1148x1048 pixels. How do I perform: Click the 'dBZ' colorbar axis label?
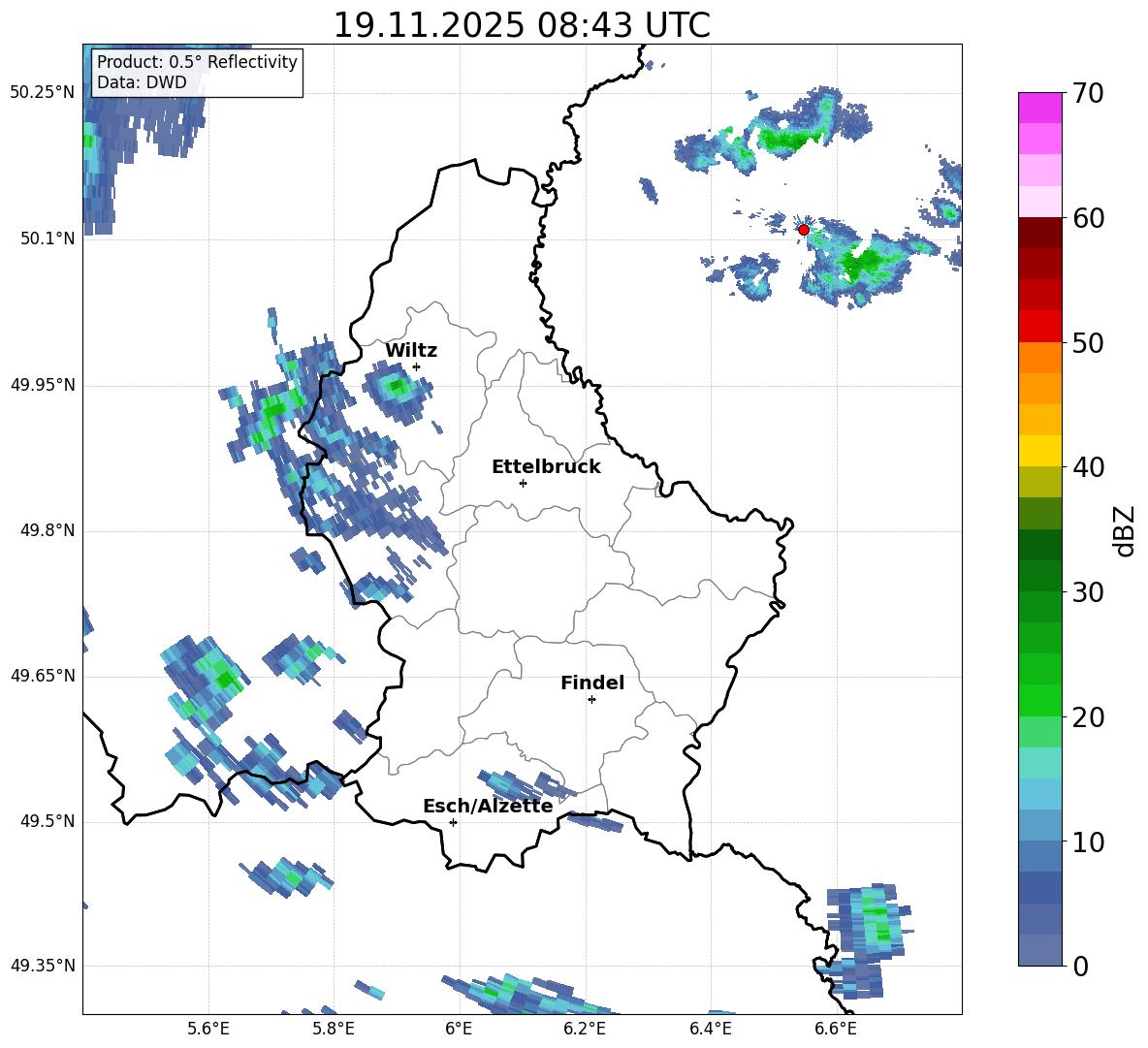pyautogui.click(x=1126, y=530)
